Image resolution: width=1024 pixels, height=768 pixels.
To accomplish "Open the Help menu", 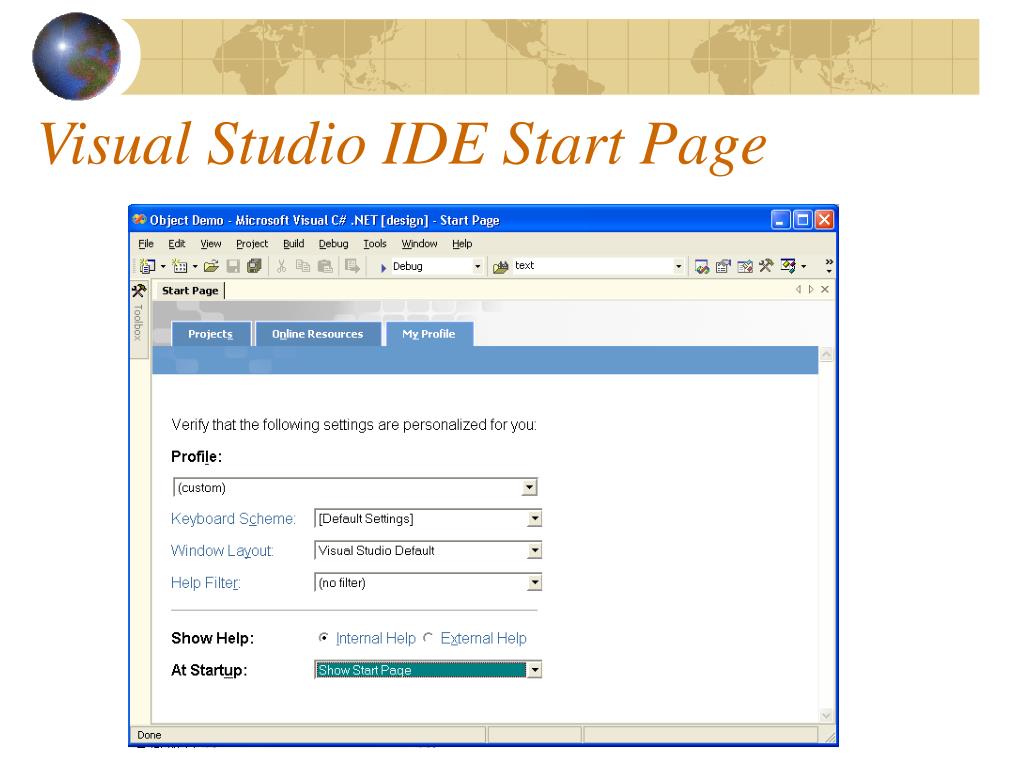I will pos(462,244).
